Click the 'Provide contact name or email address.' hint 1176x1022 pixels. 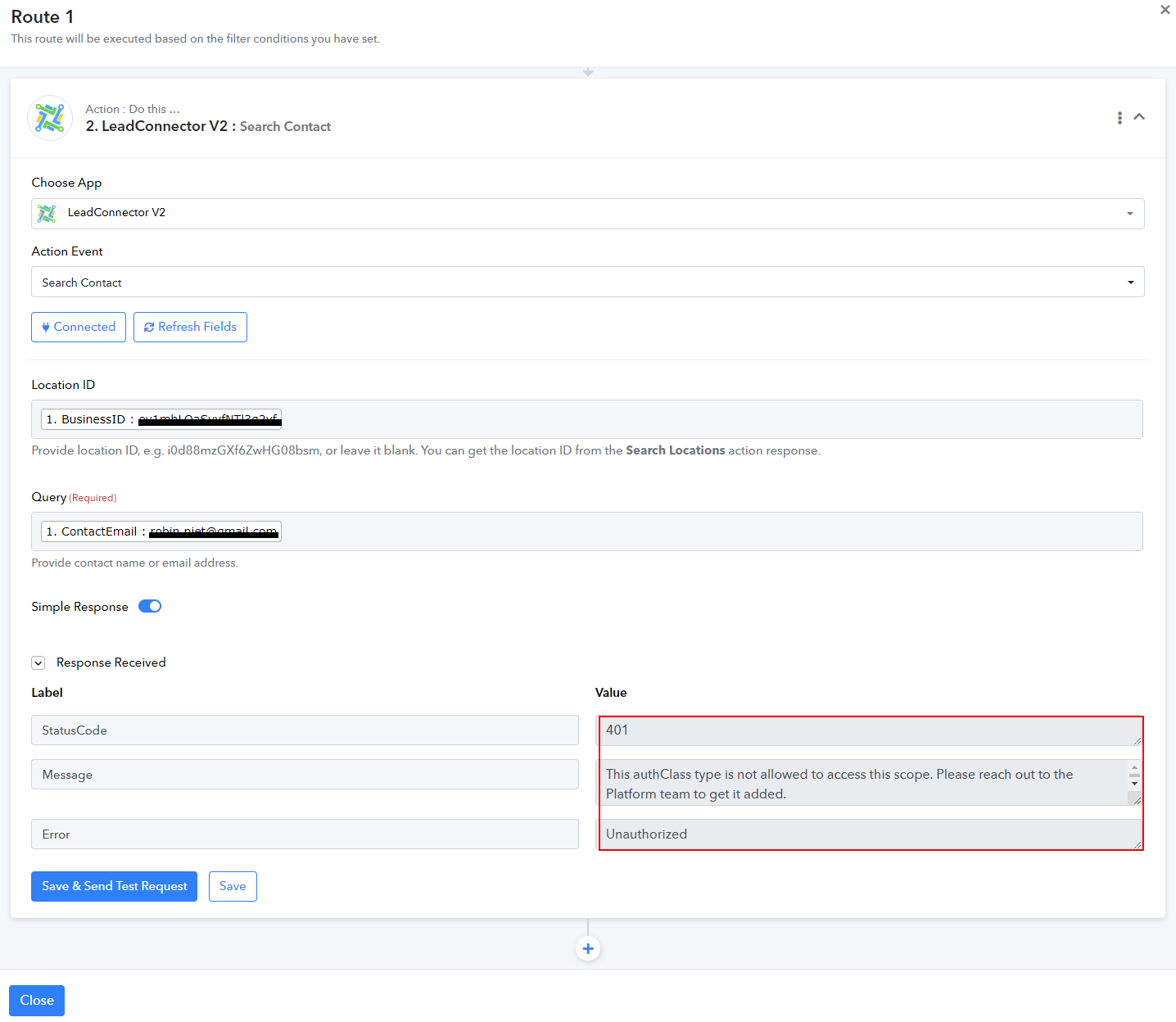tap(135, 563)
